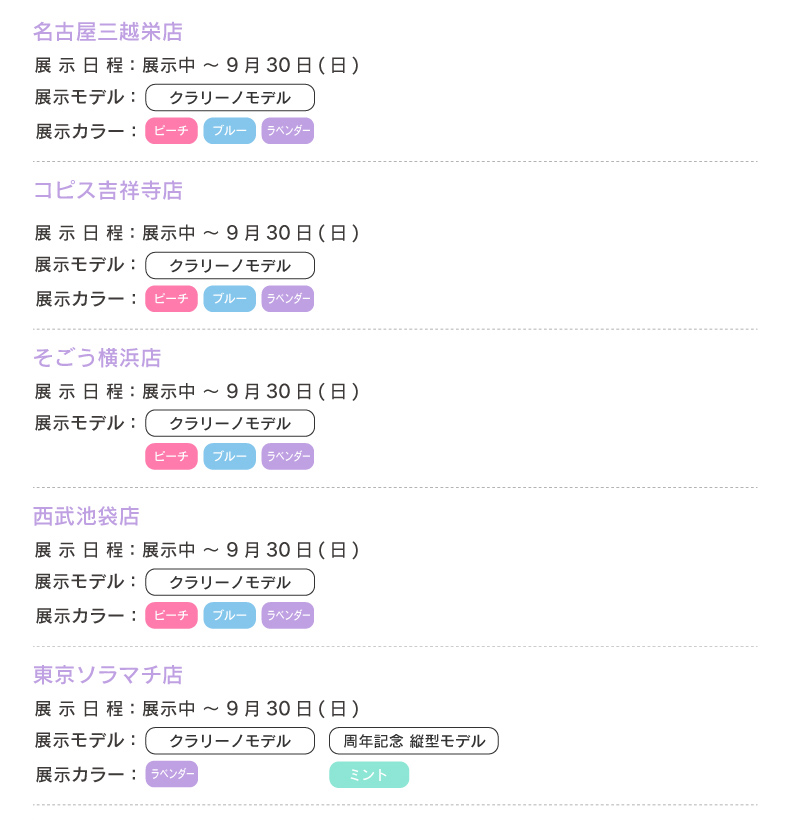Click クラリーノモデル button under 名古屋三越栄店

click(230, 98)
